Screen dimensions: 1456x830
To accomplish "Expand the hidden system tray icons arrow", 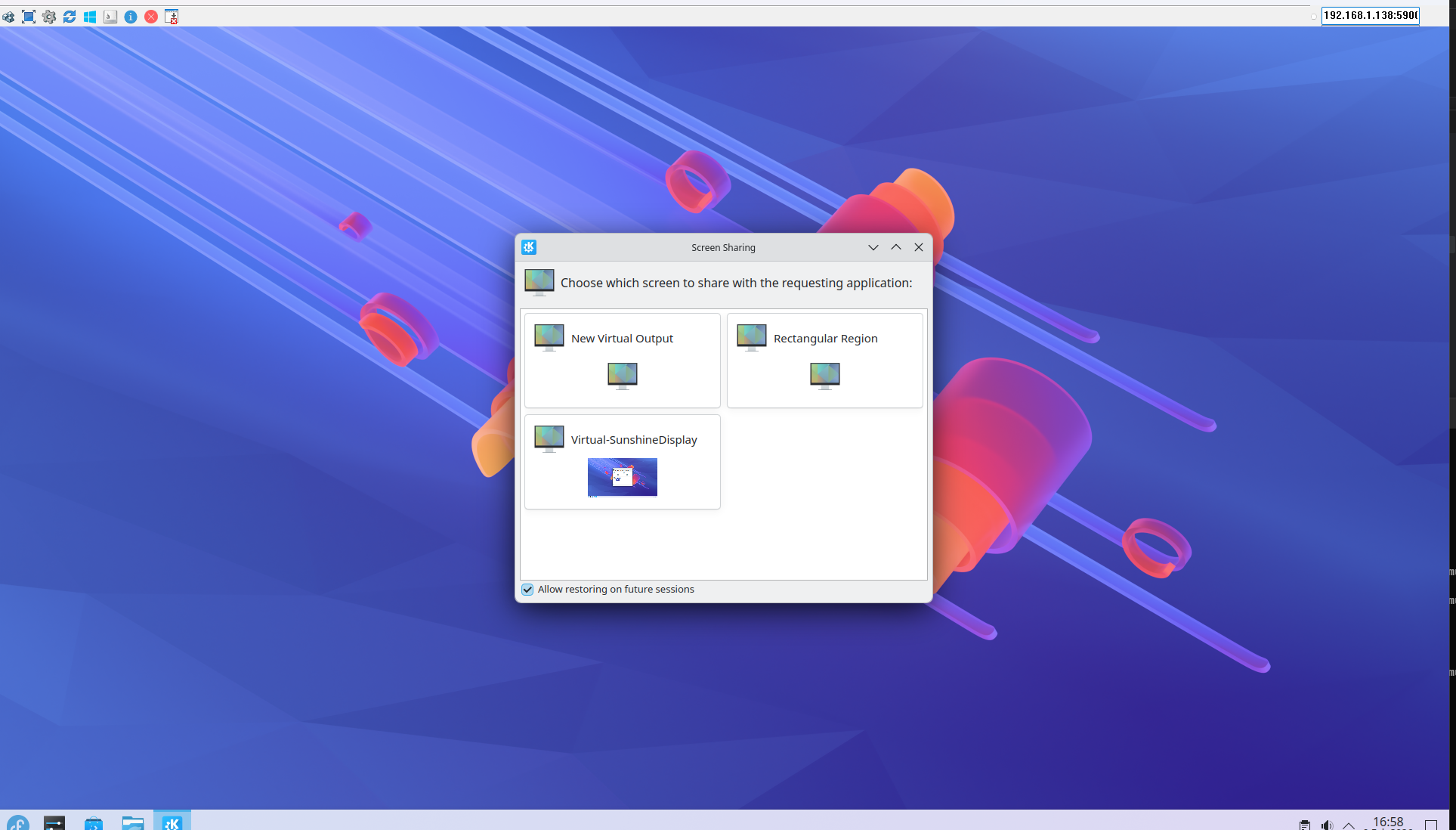I will point(1349,825).
